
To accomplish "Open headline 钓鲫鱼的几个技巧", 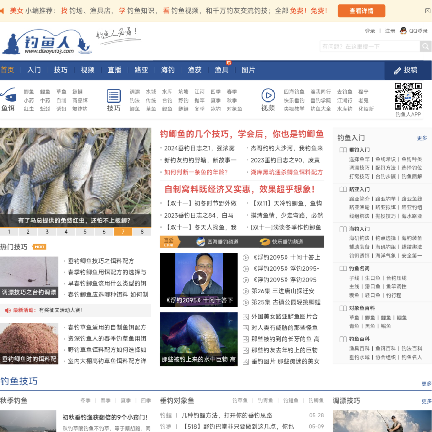I will click(x=242, y=134).
